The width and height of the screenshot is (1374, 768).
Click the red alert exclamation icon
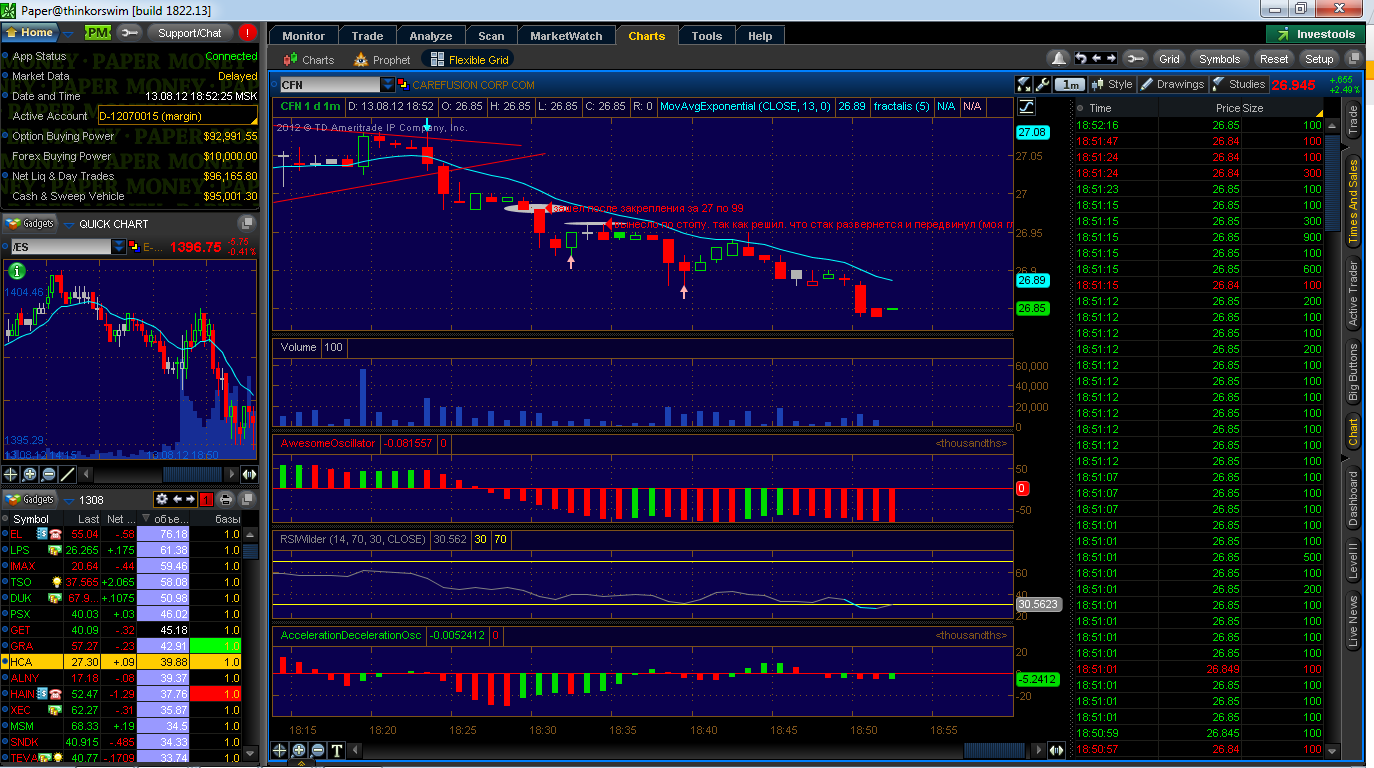248,33
